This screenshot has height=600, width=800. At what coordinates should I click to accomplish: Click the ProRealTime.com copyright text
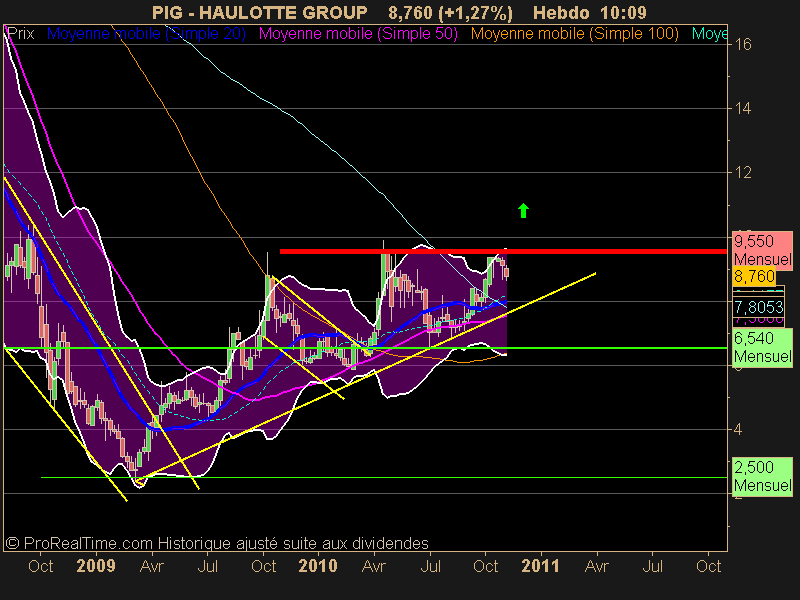pyautogui.click(x=217, y=543)
